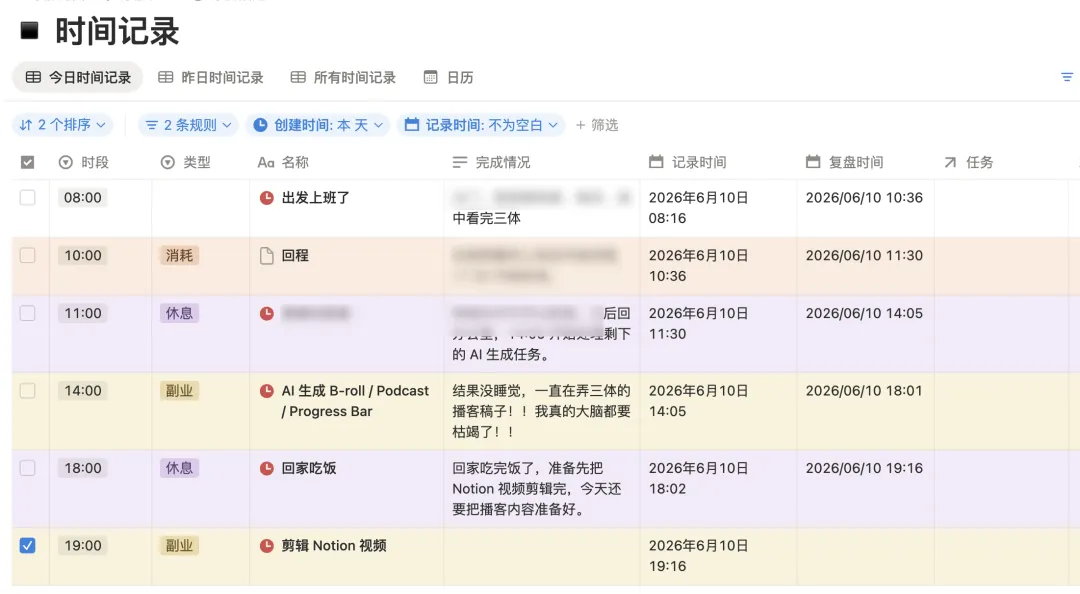Click the select icon in 类型 header
The width and height of the screenshot is (1080, 594).
coord(167,162)
